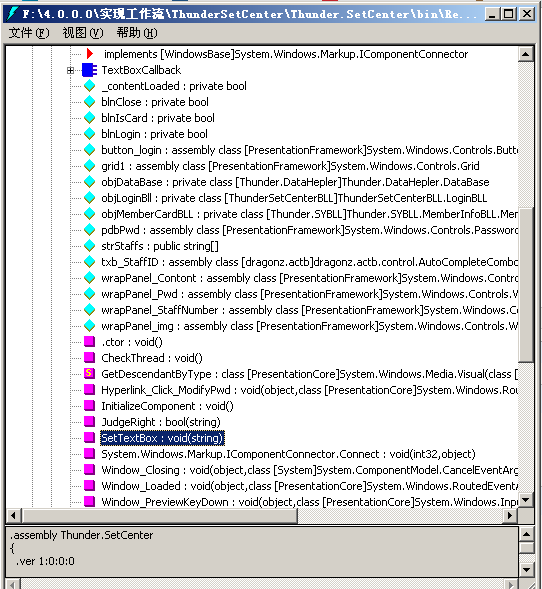Open the 视图(V) menu
Viewport: 542px width, 589px height.
click(83, 33)
